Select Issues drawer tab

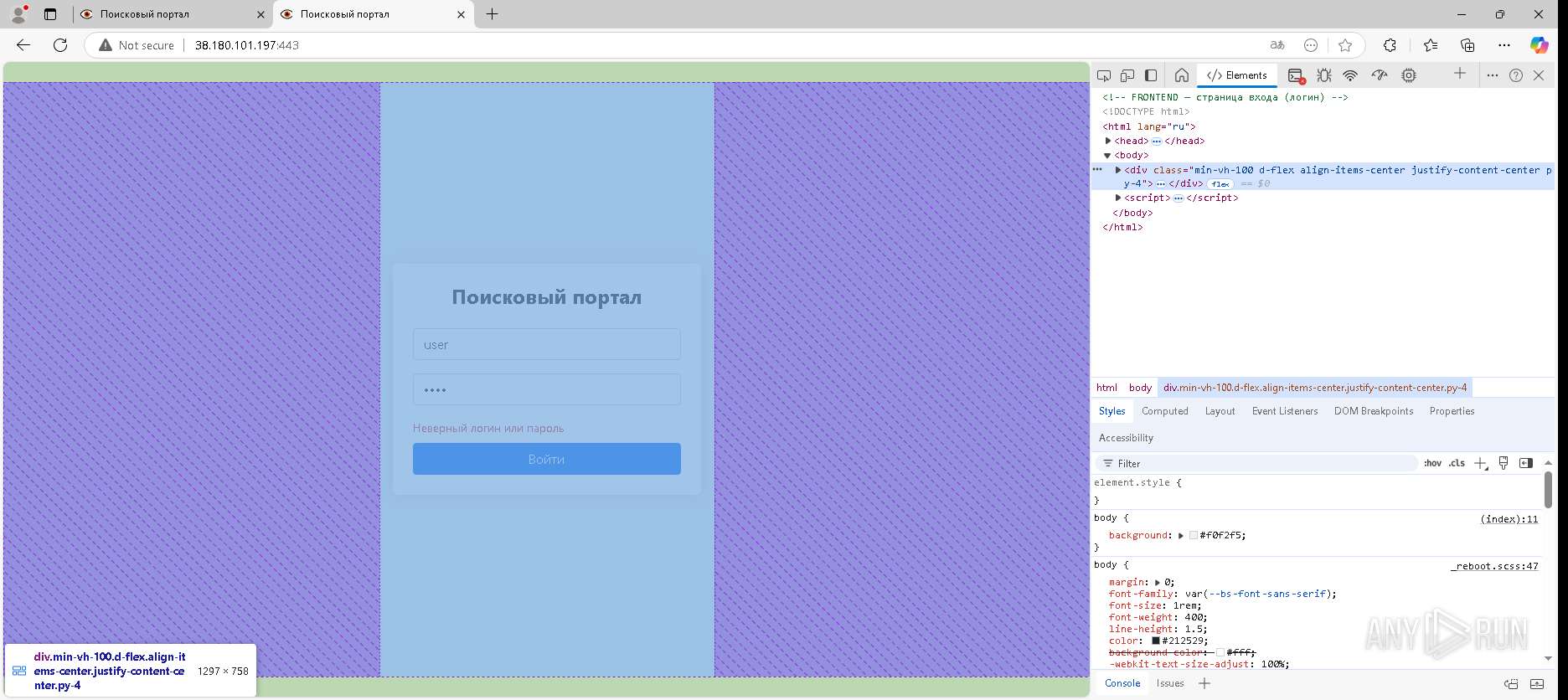tap(1170, 683)
